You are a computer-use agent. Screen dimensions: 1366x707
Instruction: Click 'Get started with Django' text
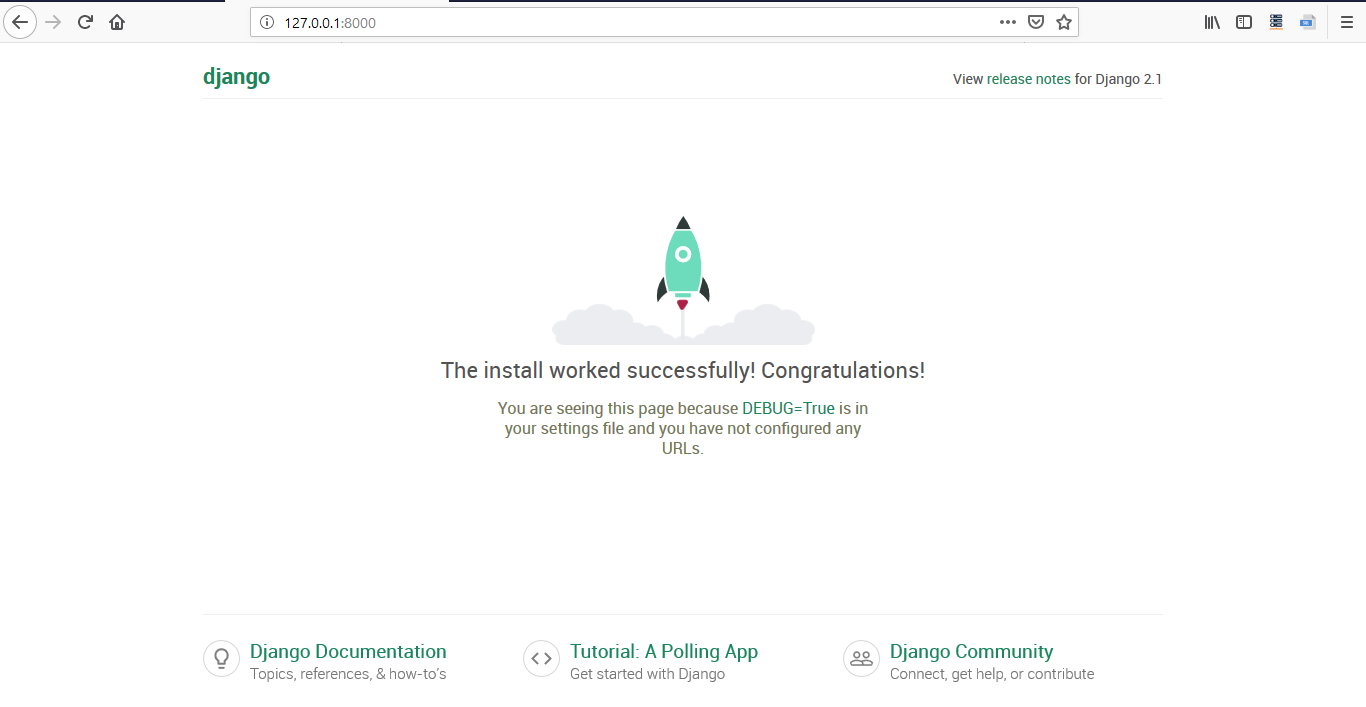[x=647, y=674]
